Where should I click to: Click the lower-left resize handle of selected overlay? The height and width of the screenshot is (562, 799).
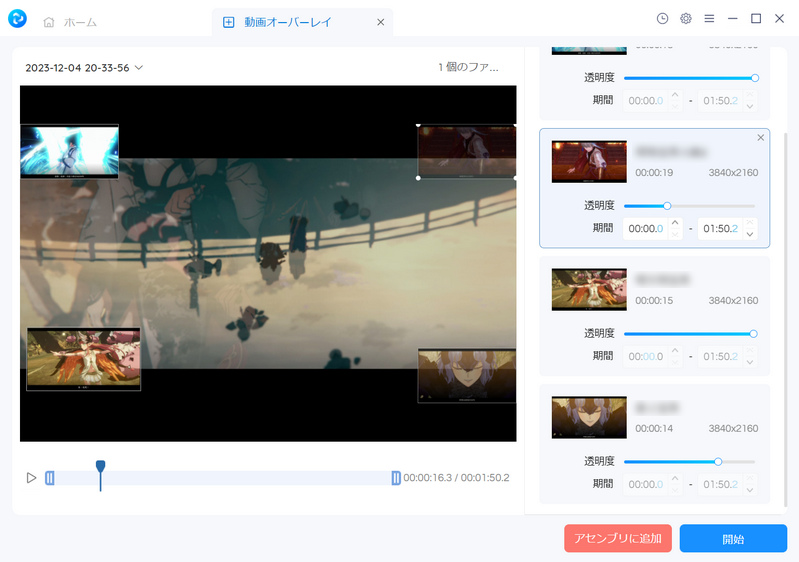point(418,178)
